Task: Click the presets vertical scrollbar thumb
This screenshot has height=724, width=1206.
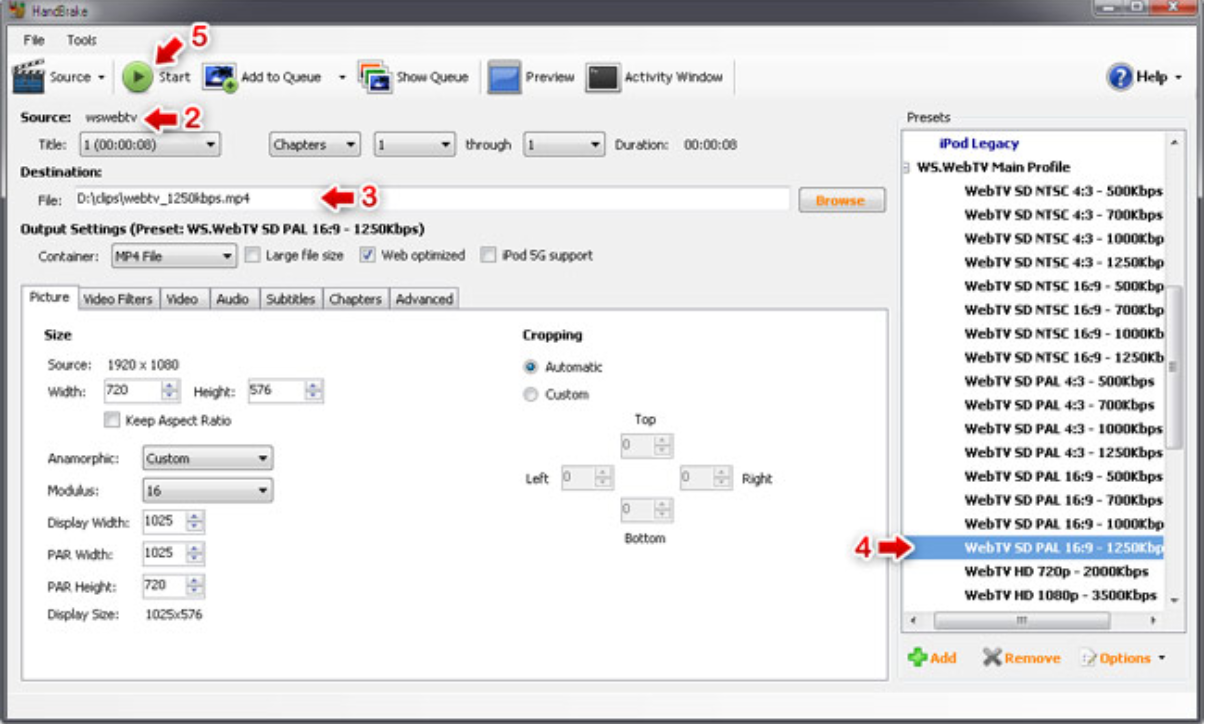Action: [1175, 366]
